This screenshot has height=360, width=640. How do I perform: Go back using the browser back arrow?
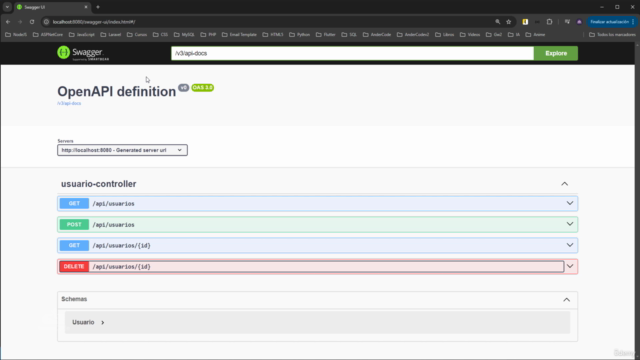(x=8, y=22)
